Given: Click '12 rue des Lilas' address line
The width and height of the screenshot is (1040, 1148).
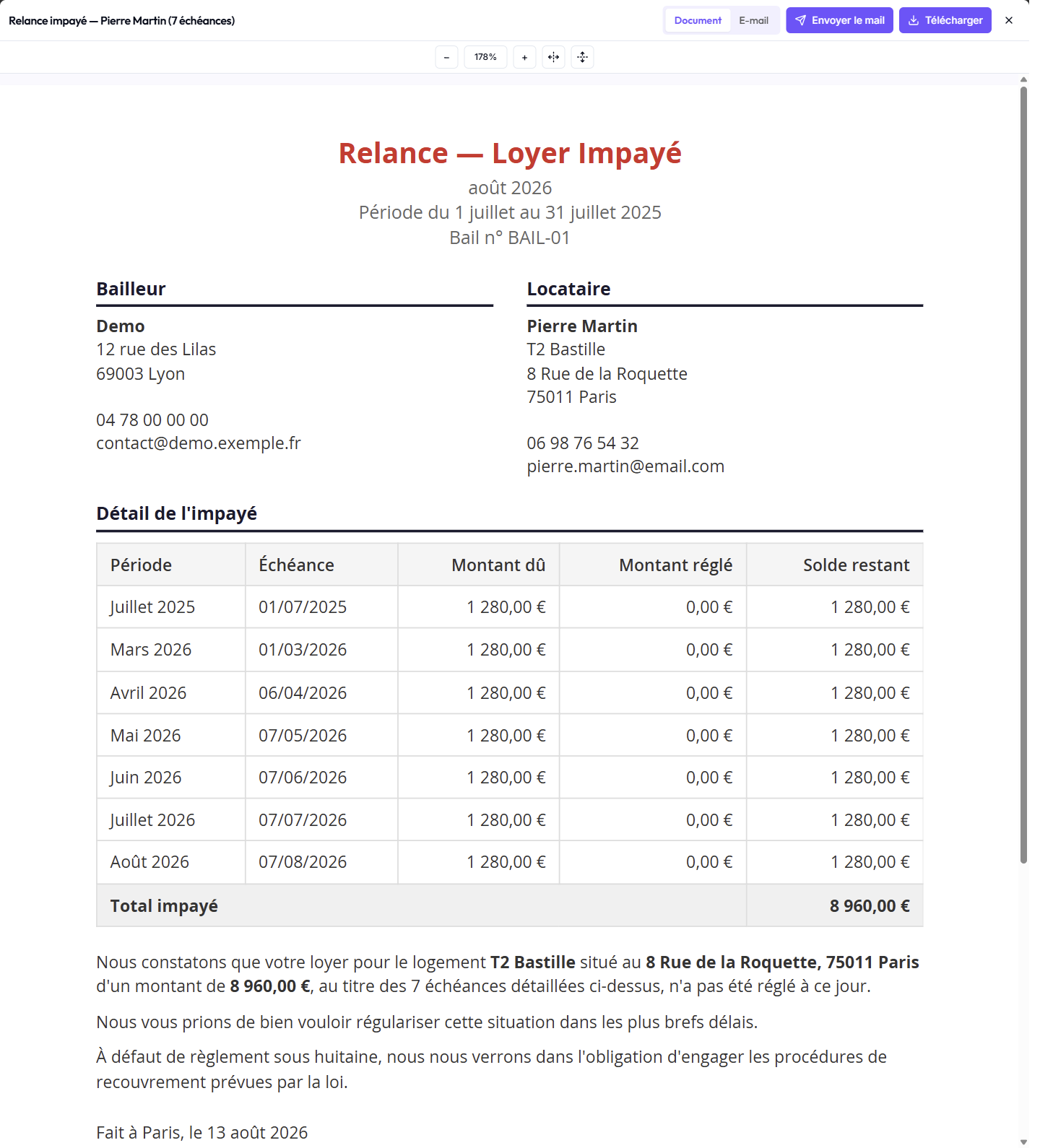Looking at the screenshot, I should click(156, 349).
